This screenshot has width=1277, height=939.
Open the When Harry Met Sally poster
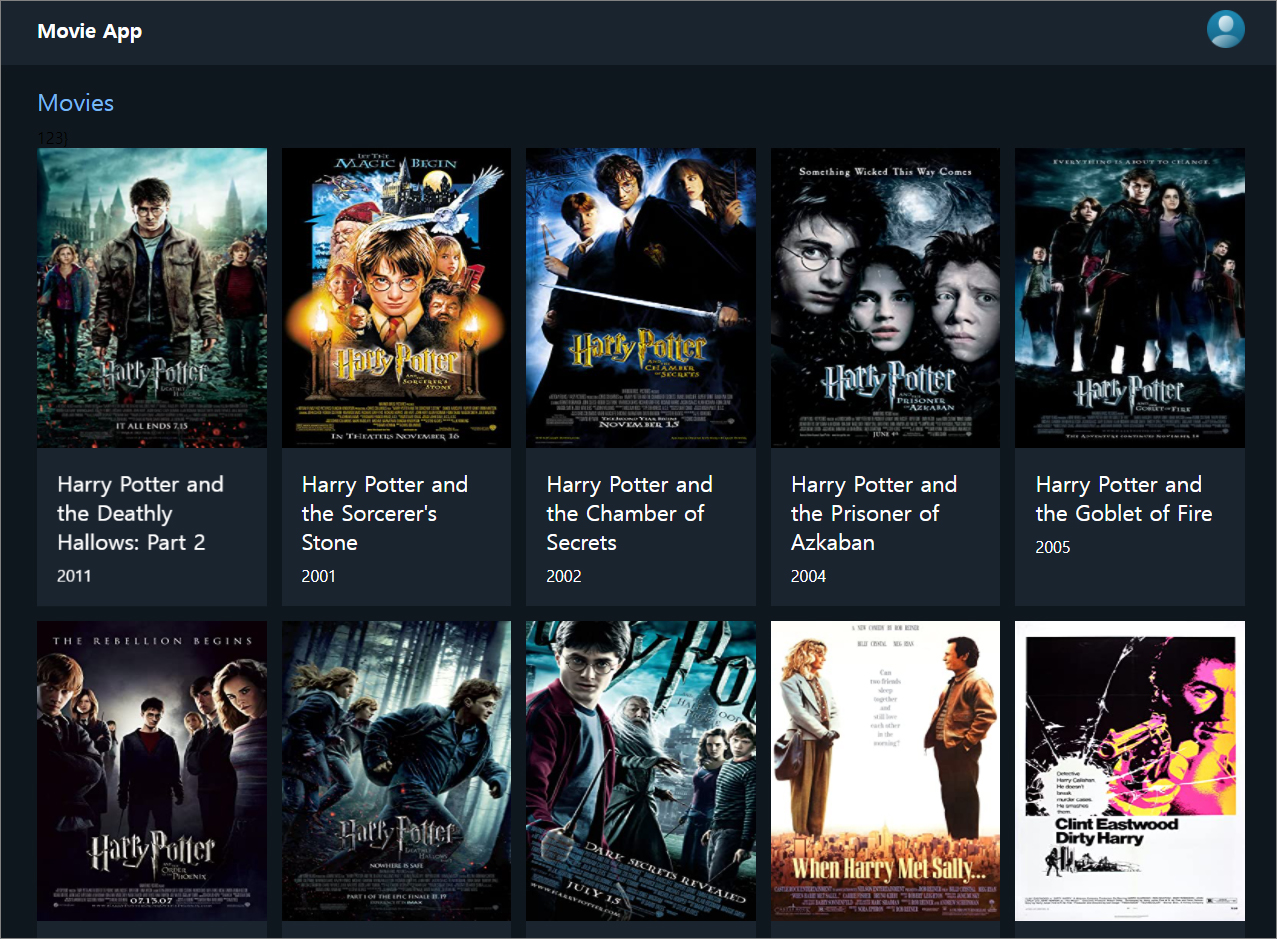(885, 771)
